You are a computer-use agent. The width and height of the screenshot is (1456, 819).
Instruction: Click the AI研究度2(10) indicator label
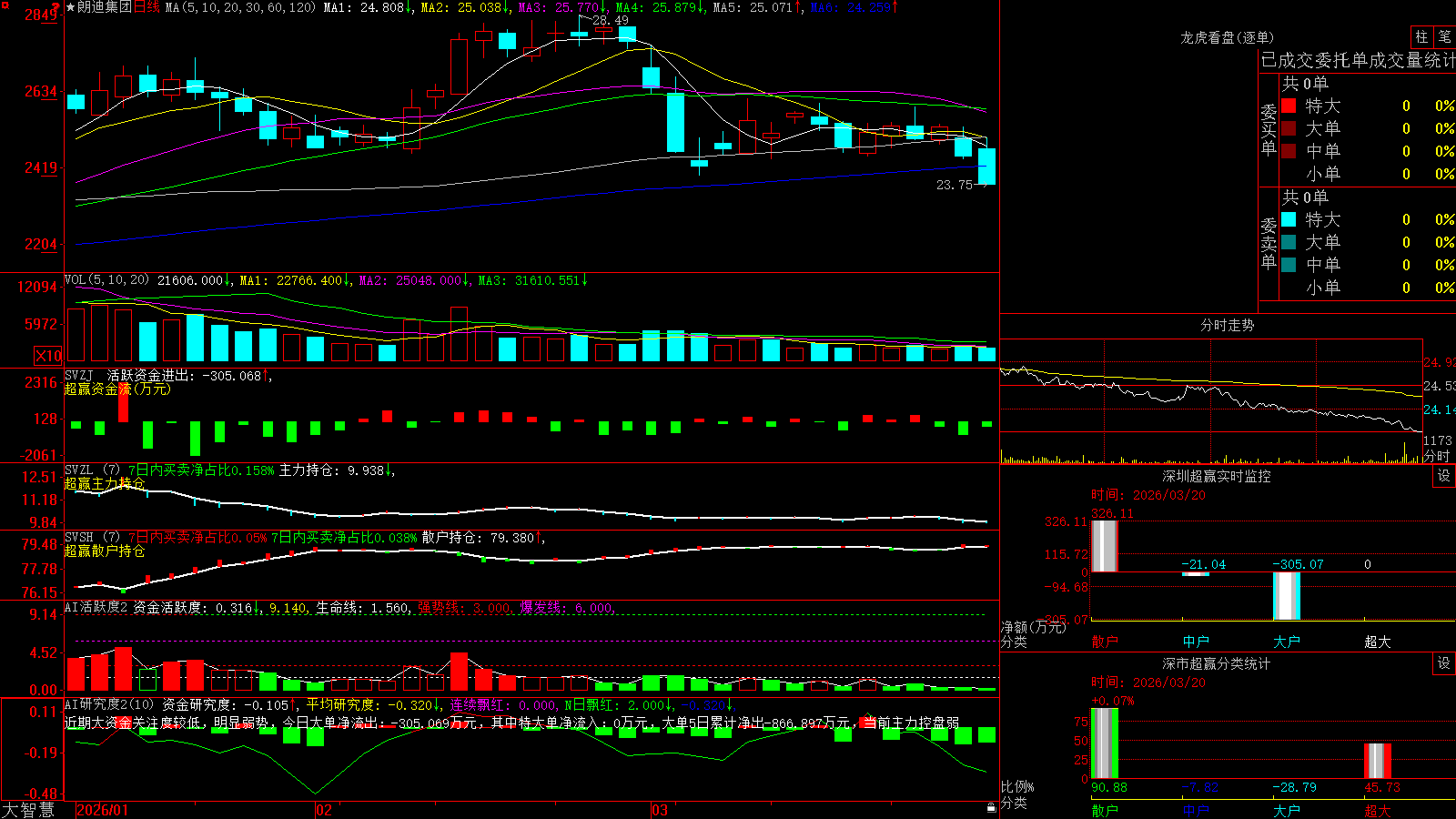tap(109, 704)
